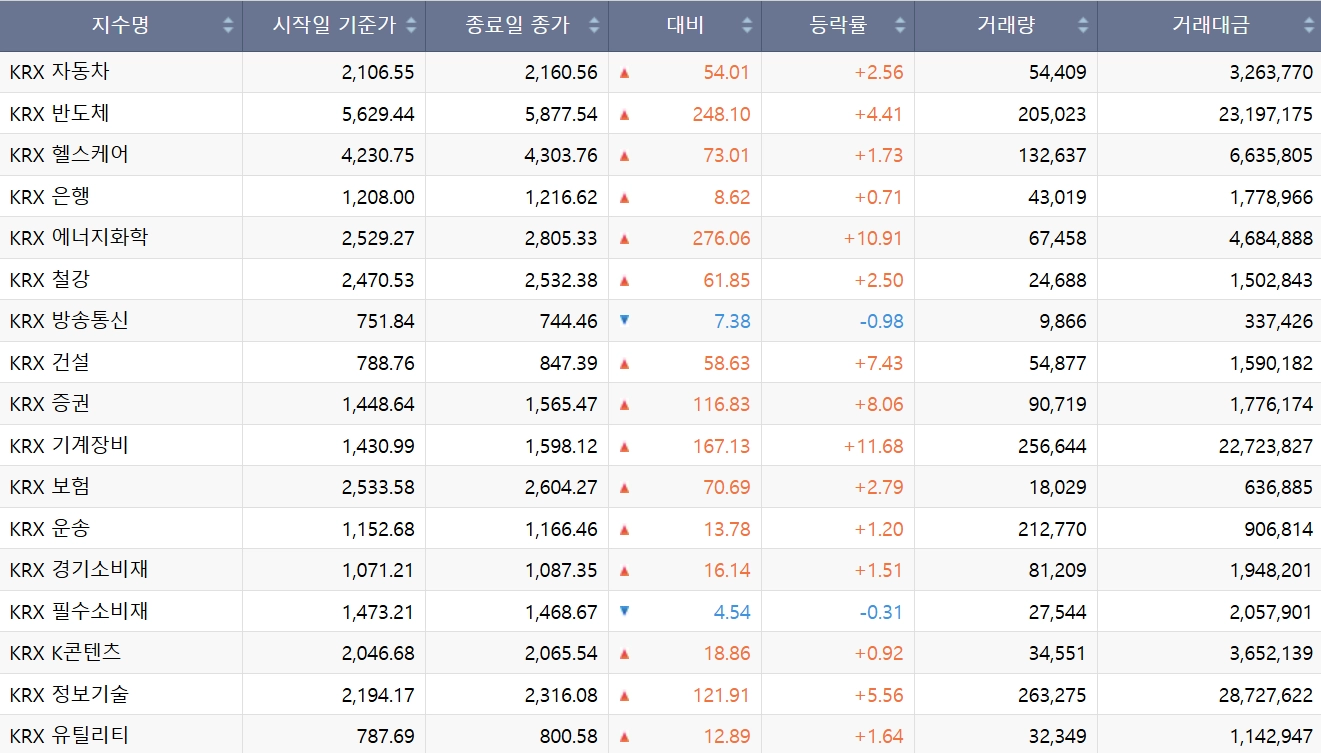Viewport: 1321px width, 753px height.
Task: Select KRX 헬스케어 closing price 4,303.76
Action: 561,156
